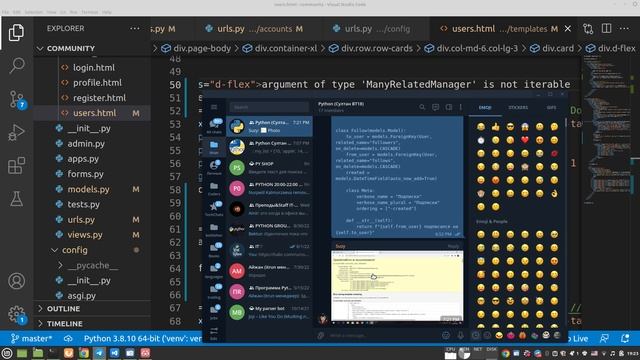The height and width of the screenshot is (360, 640).
Task: Open Explorer more actions ellipsis
Action: (x=135, y=29)
